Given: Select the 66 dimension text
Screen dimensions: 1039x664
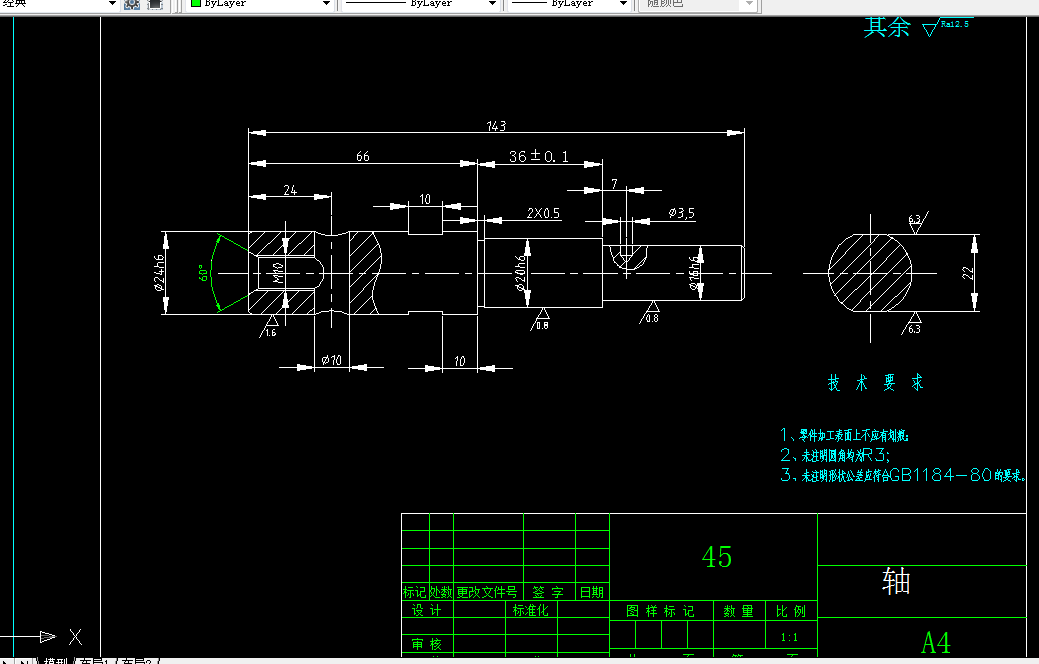Looking at the screenshot, I should click(362, 156).
